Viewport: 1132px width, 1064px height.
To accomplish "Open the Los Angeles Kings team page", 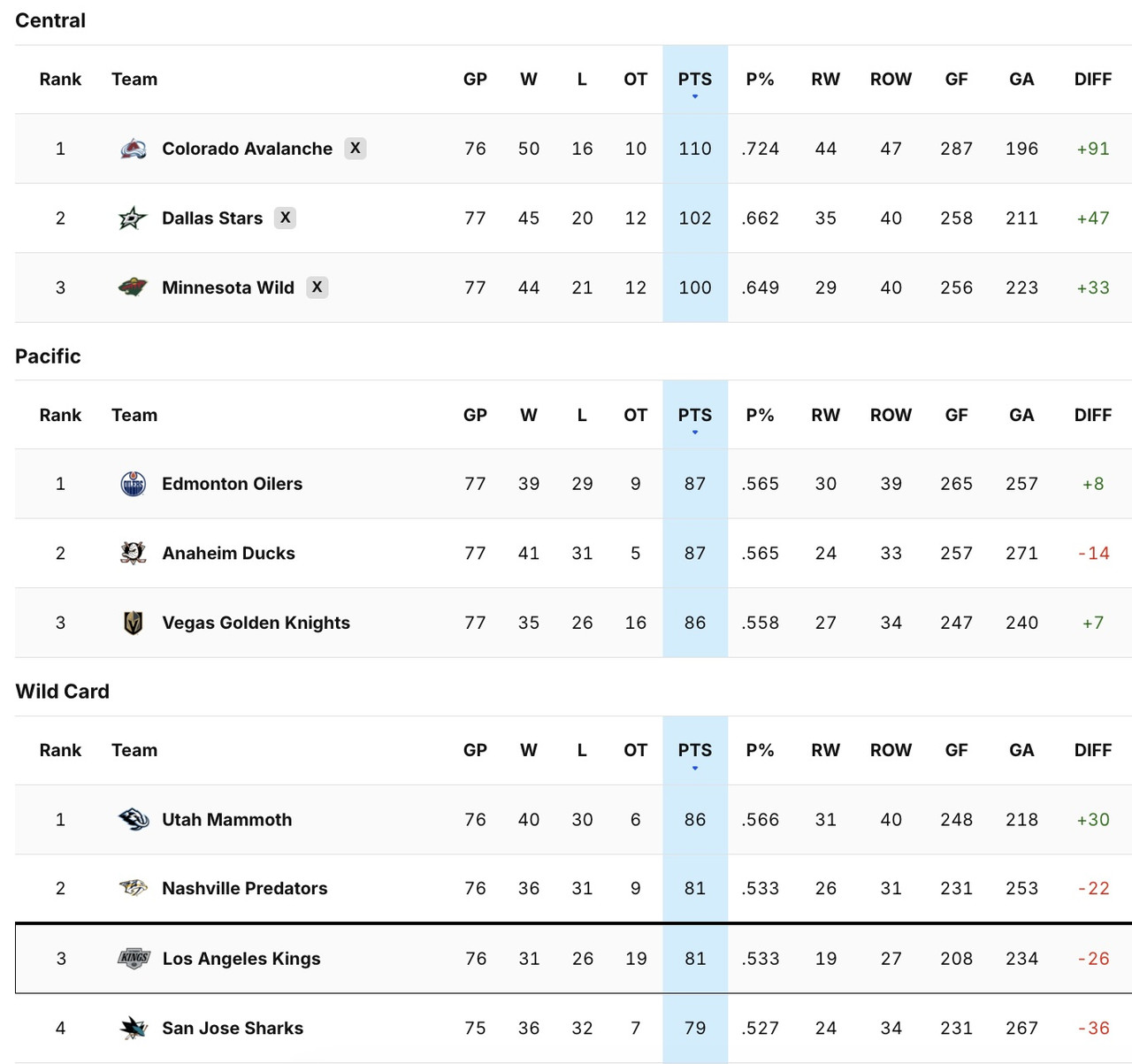I will (241, 959).
